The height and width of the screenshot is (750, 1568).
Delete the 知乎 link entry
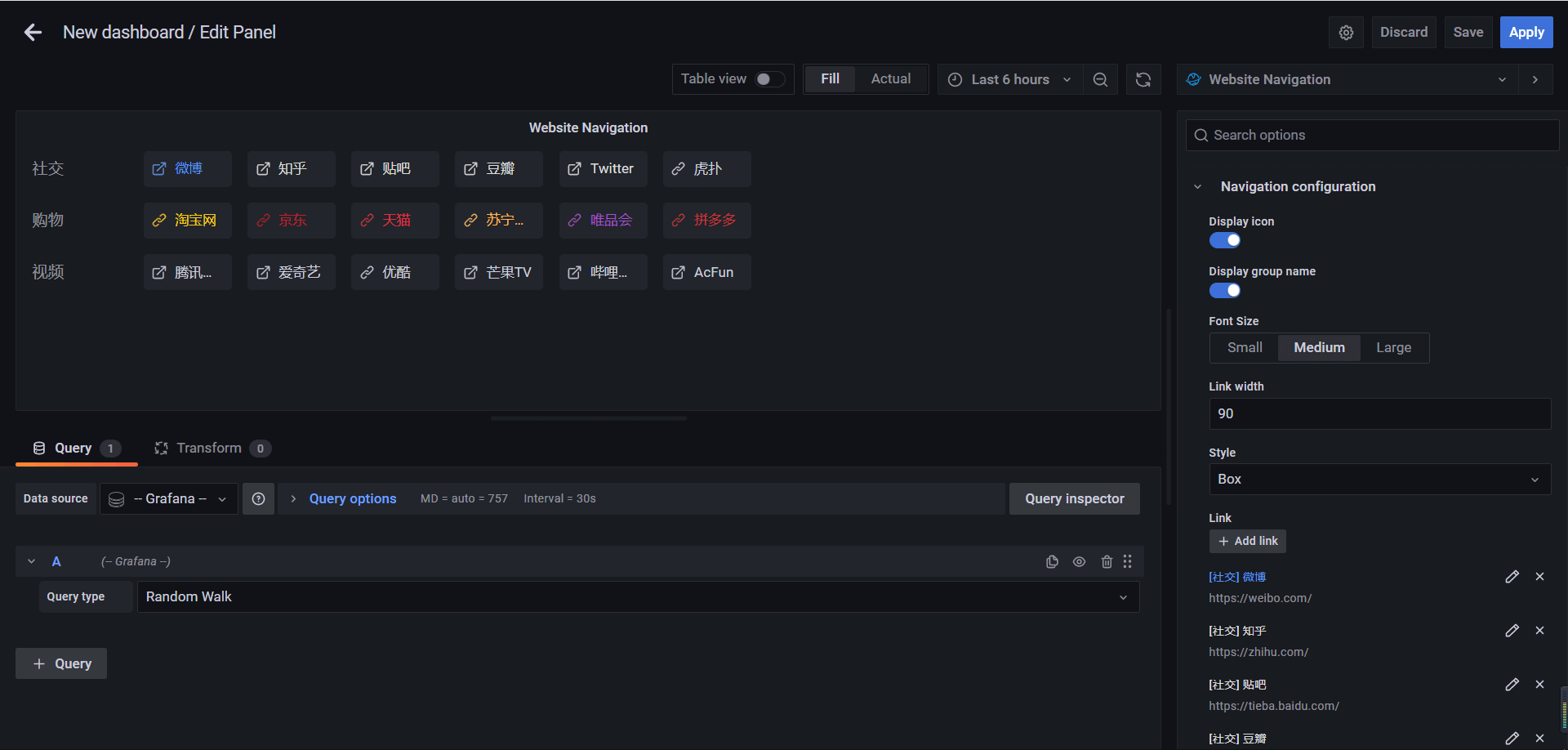(x=1539, y=631)
